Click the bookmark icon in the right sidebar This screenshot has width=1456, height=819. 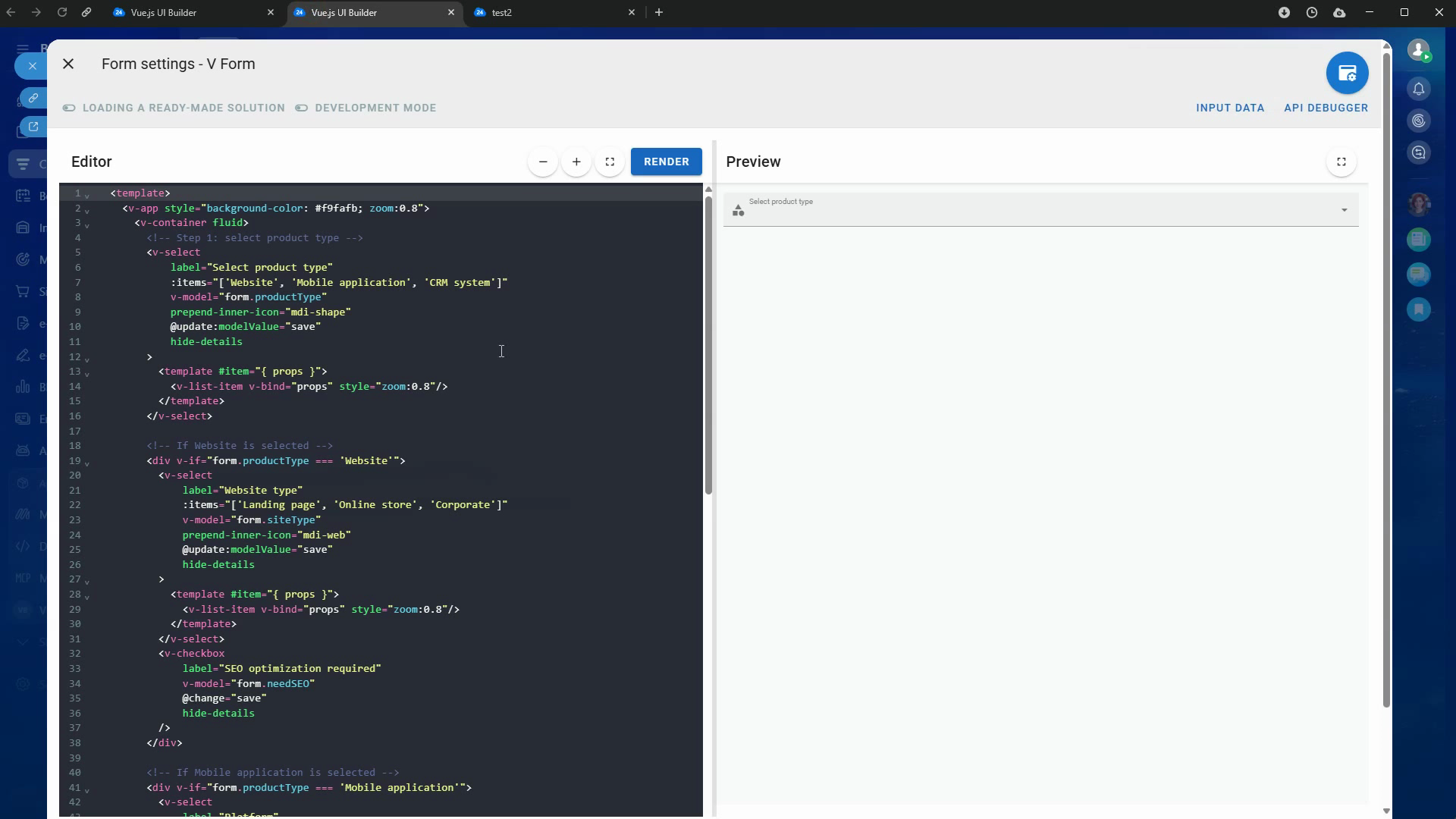click(x=1419, y=309)
